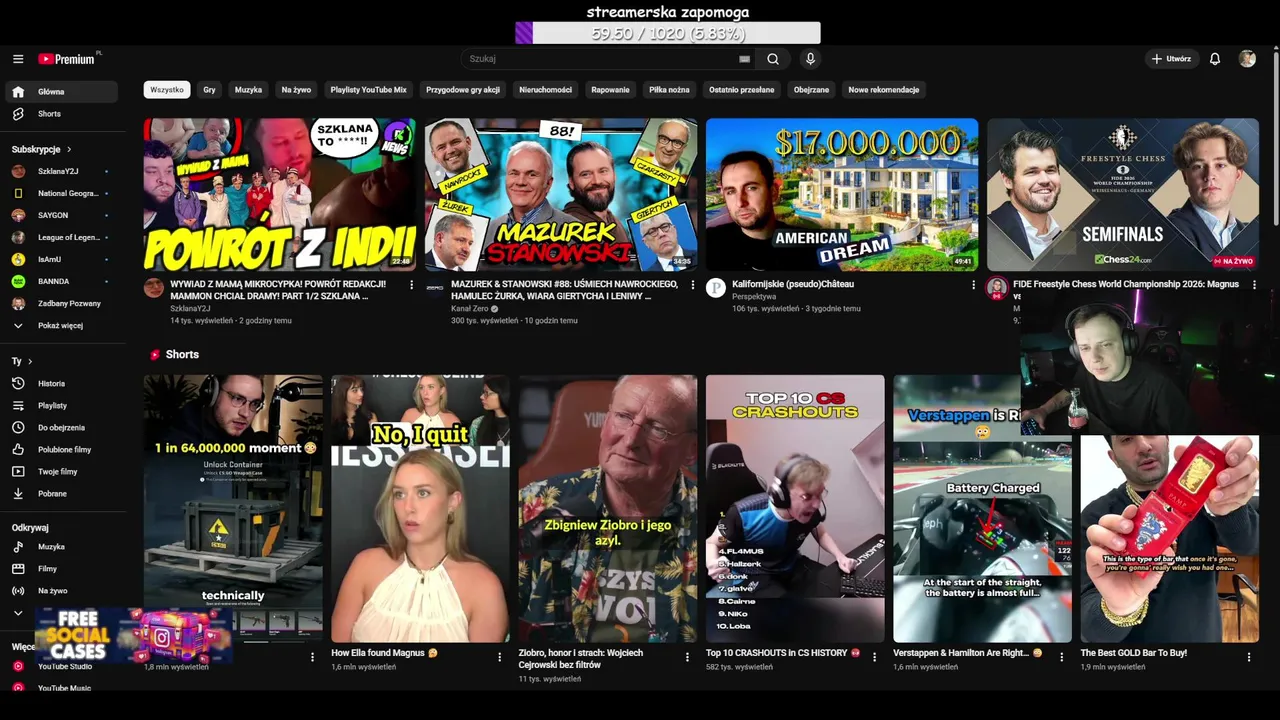Select the Rapowanie filter chip
The height and width of the screenshot is (720, 1280).
click(x=610, y=90)
